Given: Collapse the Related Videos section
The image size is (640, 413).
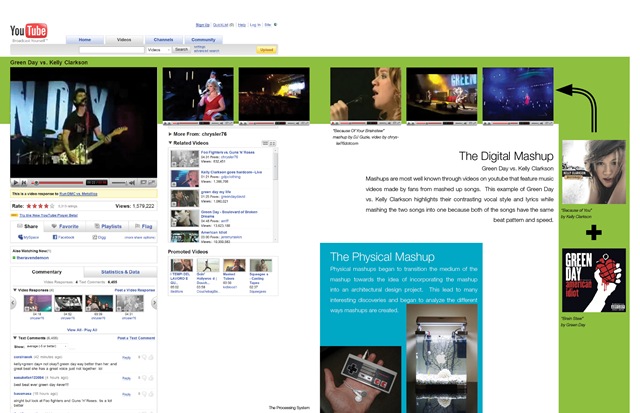Looking at the screenshot, I should (x=189, y=143).
